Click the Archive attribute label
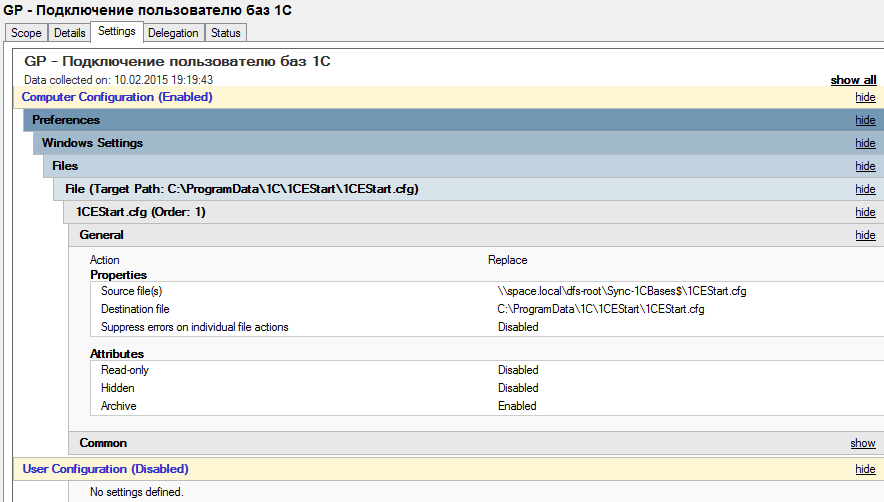The image size is (884, 502). coord(118,406)
